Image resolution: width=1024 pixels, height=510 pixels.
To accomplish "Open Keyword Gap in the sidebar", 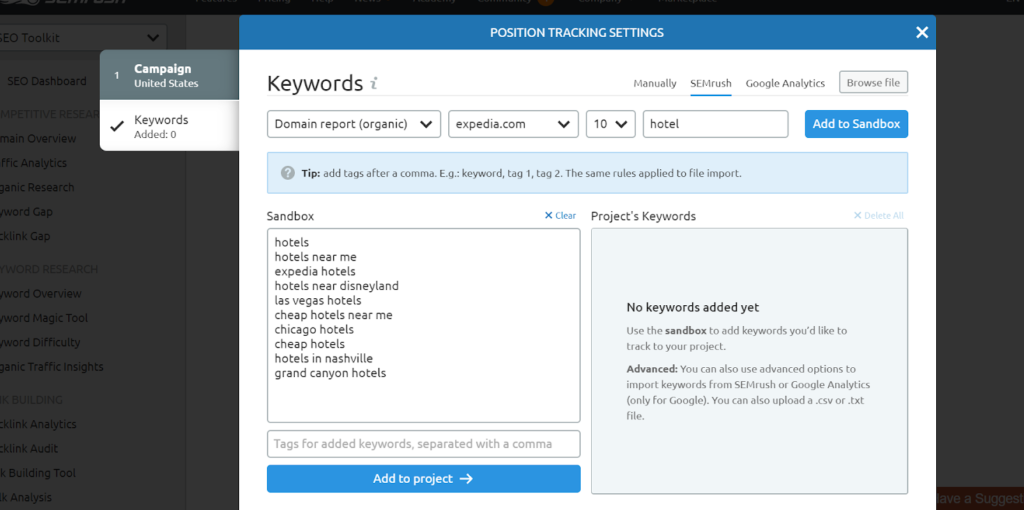I will point(26,212).
